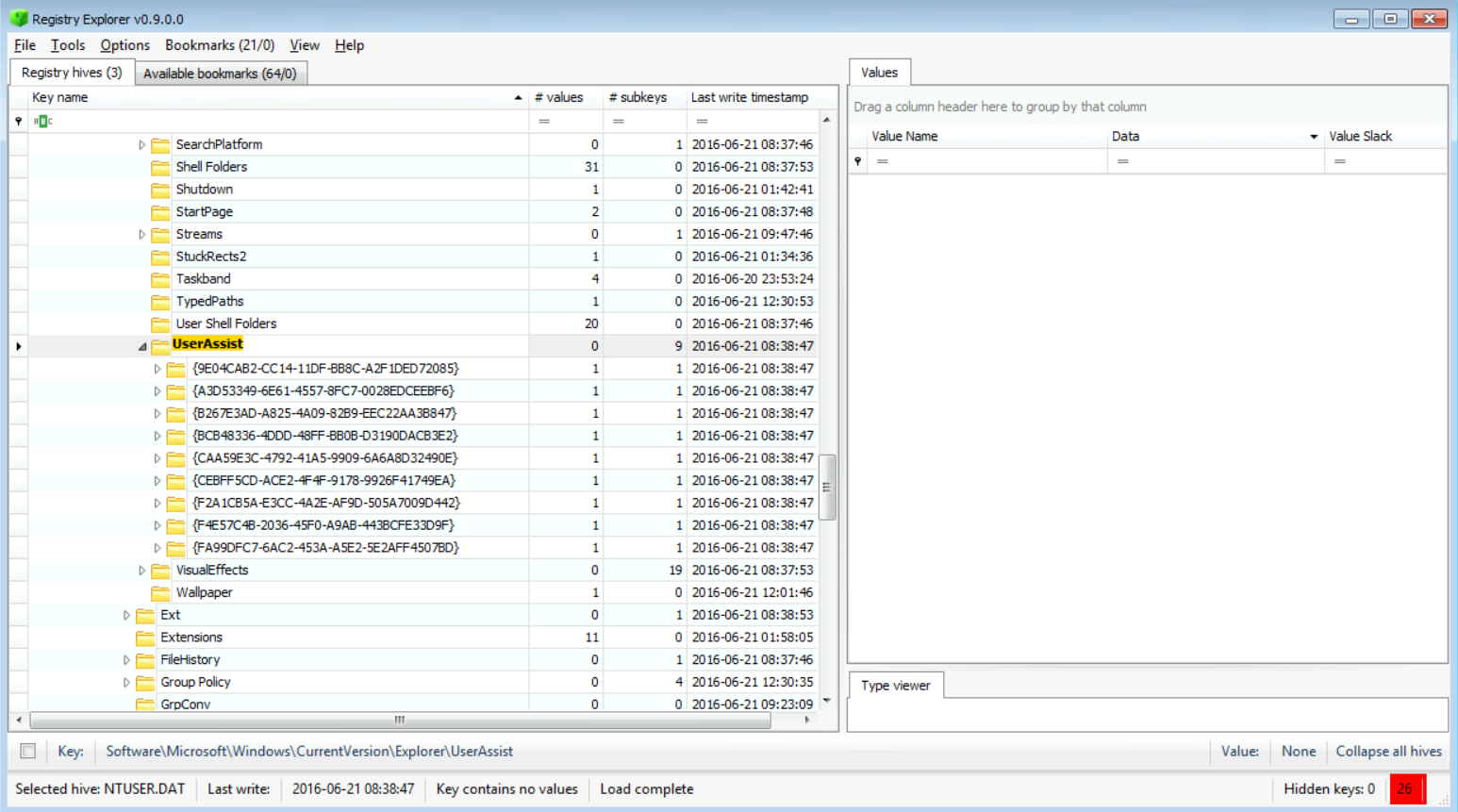1458x812 pixels.
Task: Click the {BCB48336-4DDD-48FF-BB0B-D3190DACB3E2} folder icon
Action: tap(175, 437)
